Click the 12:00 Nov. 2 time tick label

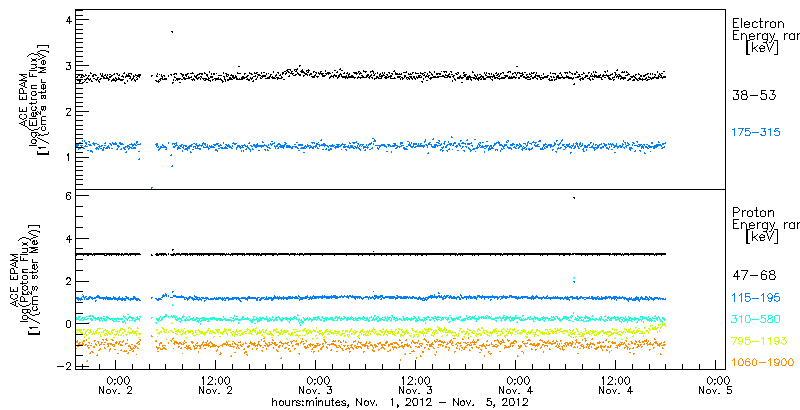(x=217, y=386)
